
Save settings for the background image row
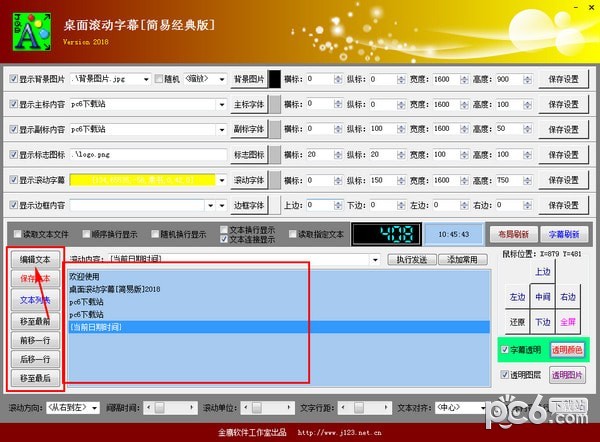563,79
